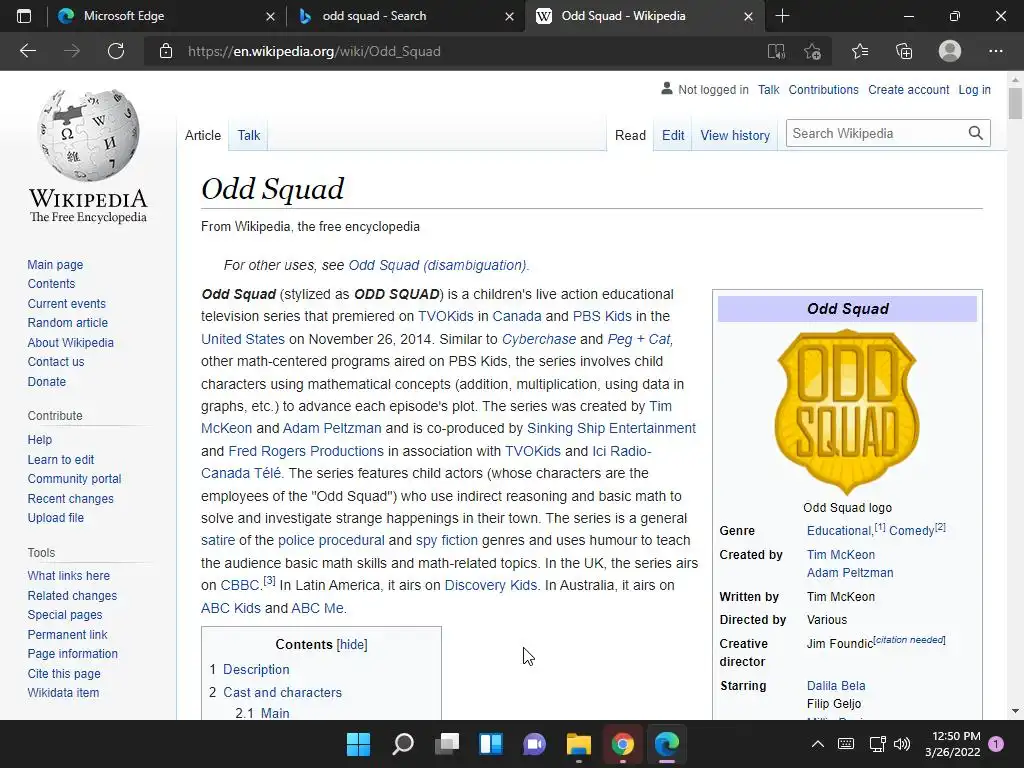Select the Read tab
Viewport: 1024px width, 768px height.
[630, 135]
